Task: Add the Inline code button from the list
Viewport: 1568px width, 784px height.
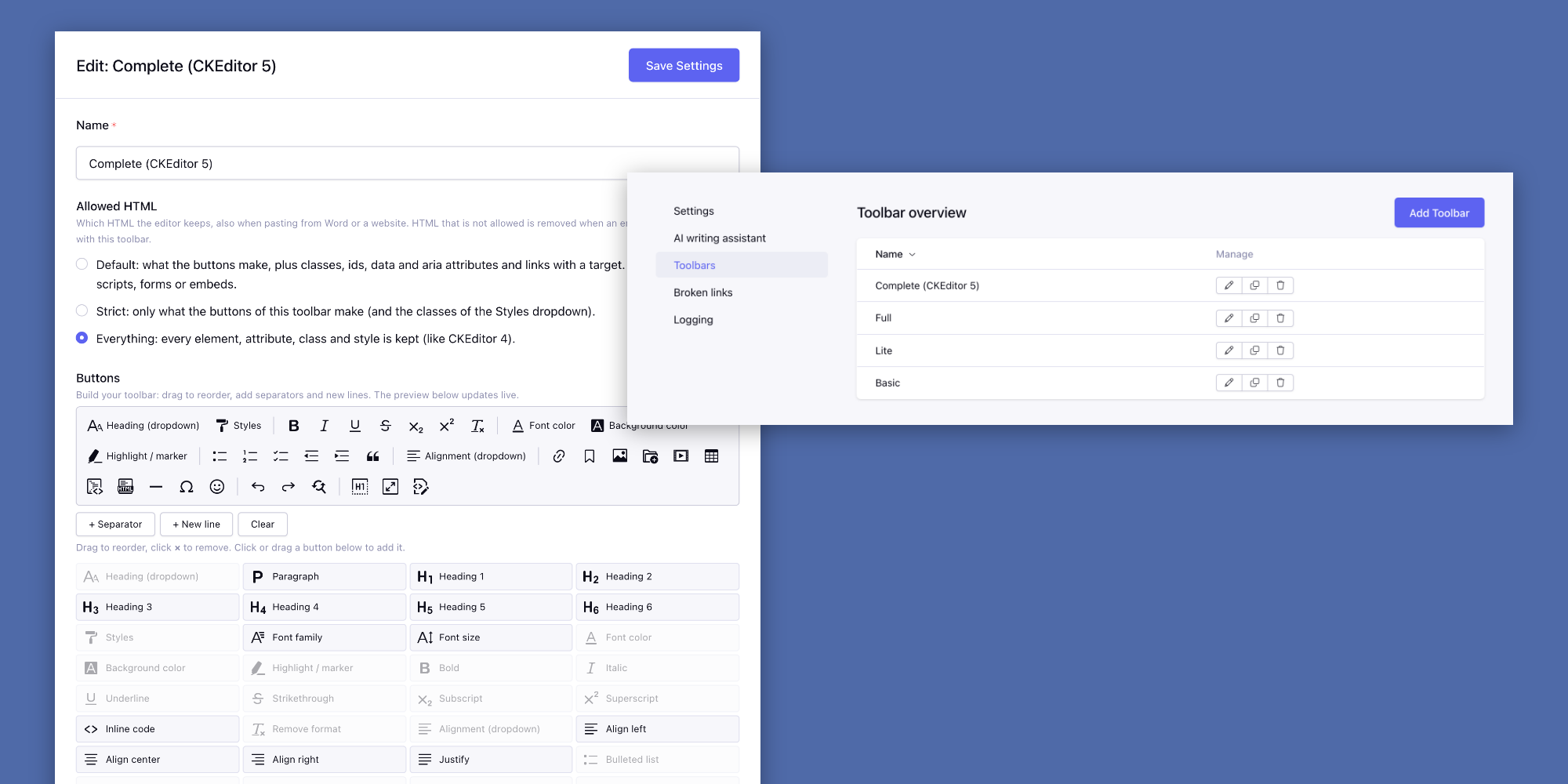Action: pos(158,729)
